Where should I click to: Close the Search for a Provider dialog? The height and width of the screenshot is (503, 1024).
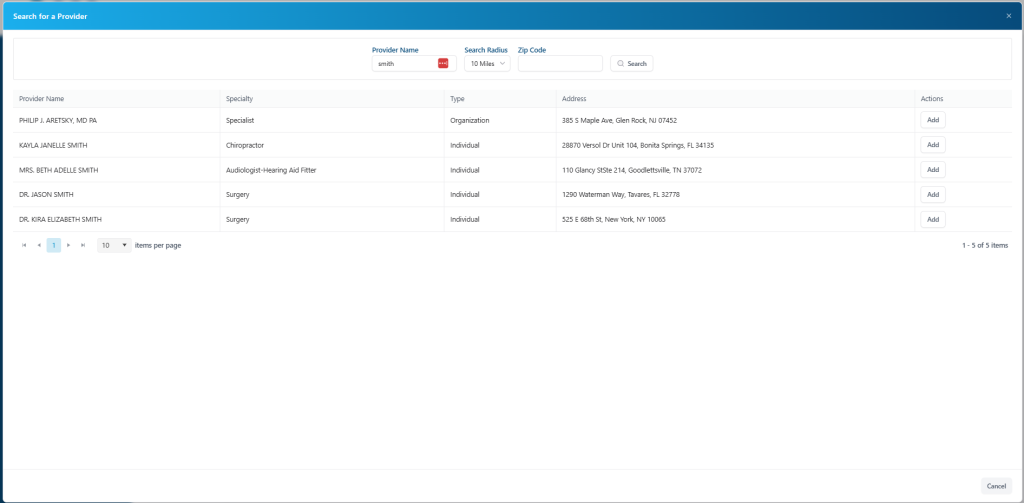click(1008, 16)
